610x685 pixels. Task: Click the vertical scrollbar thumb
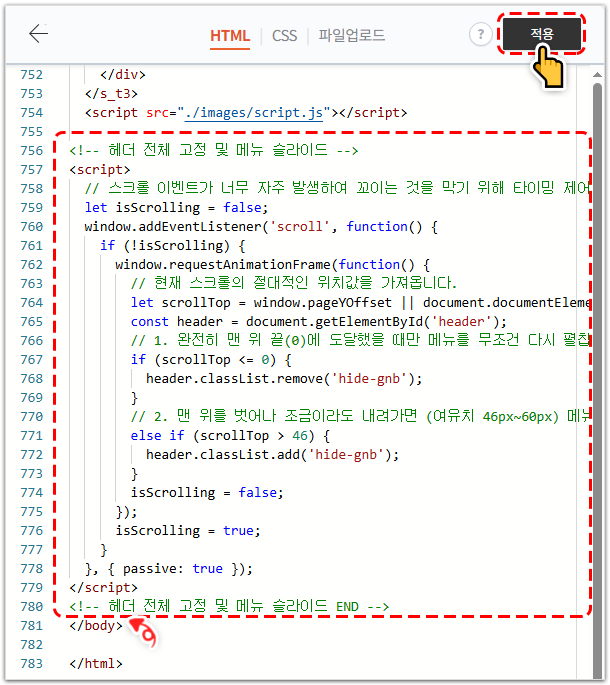597,380
